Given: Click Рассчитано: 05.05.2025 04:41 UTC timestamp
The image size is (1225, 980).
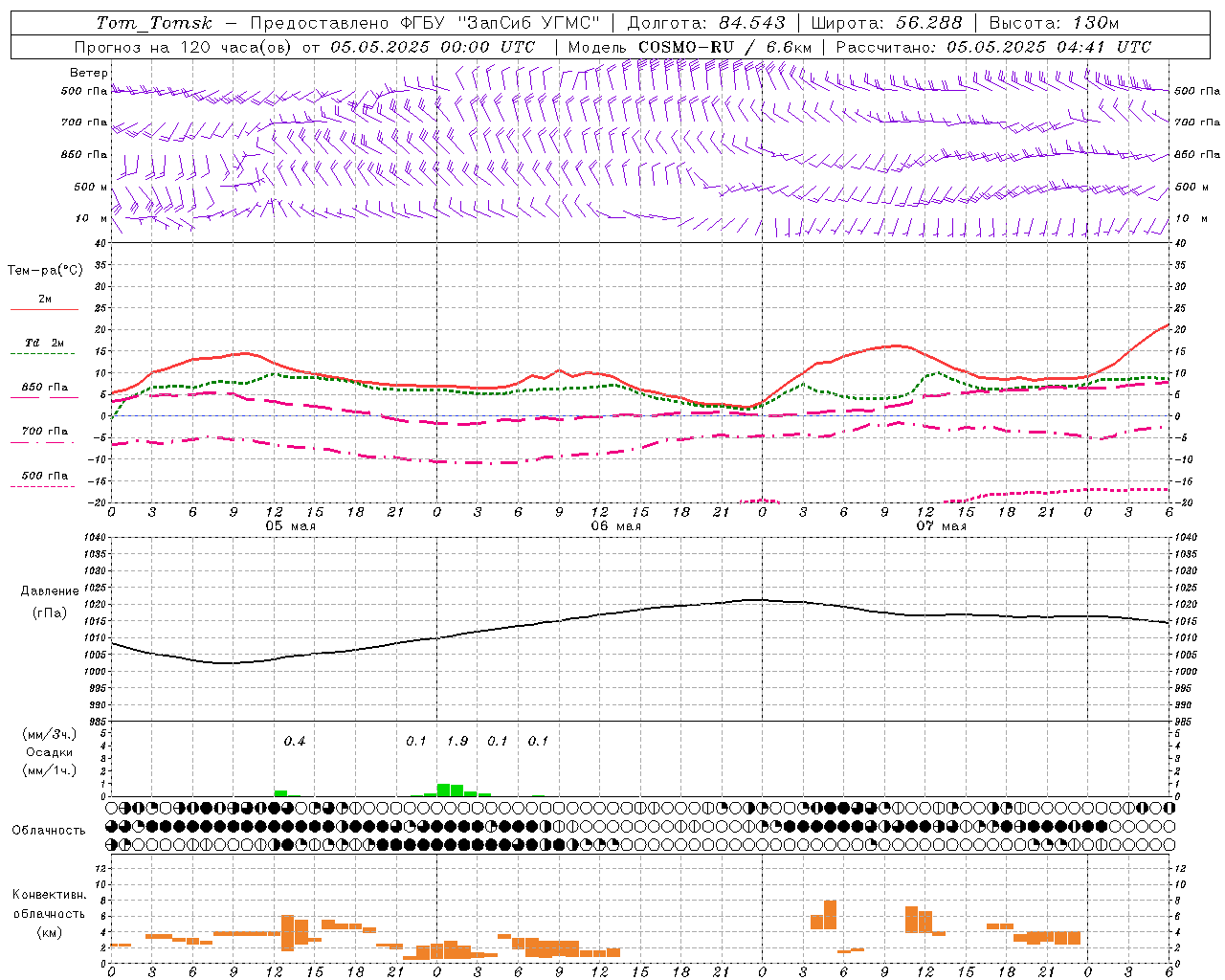Looking at the screenshot, I should tap(993, 47).
